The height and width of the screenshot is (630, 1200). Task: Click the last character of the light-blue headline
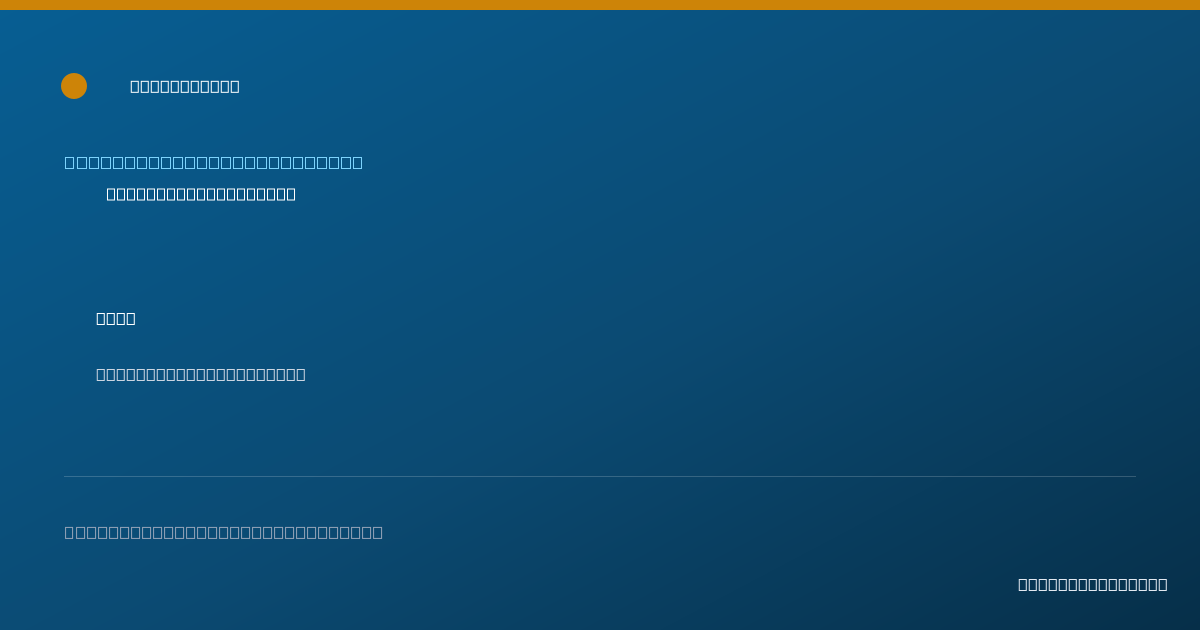[357, 162]
